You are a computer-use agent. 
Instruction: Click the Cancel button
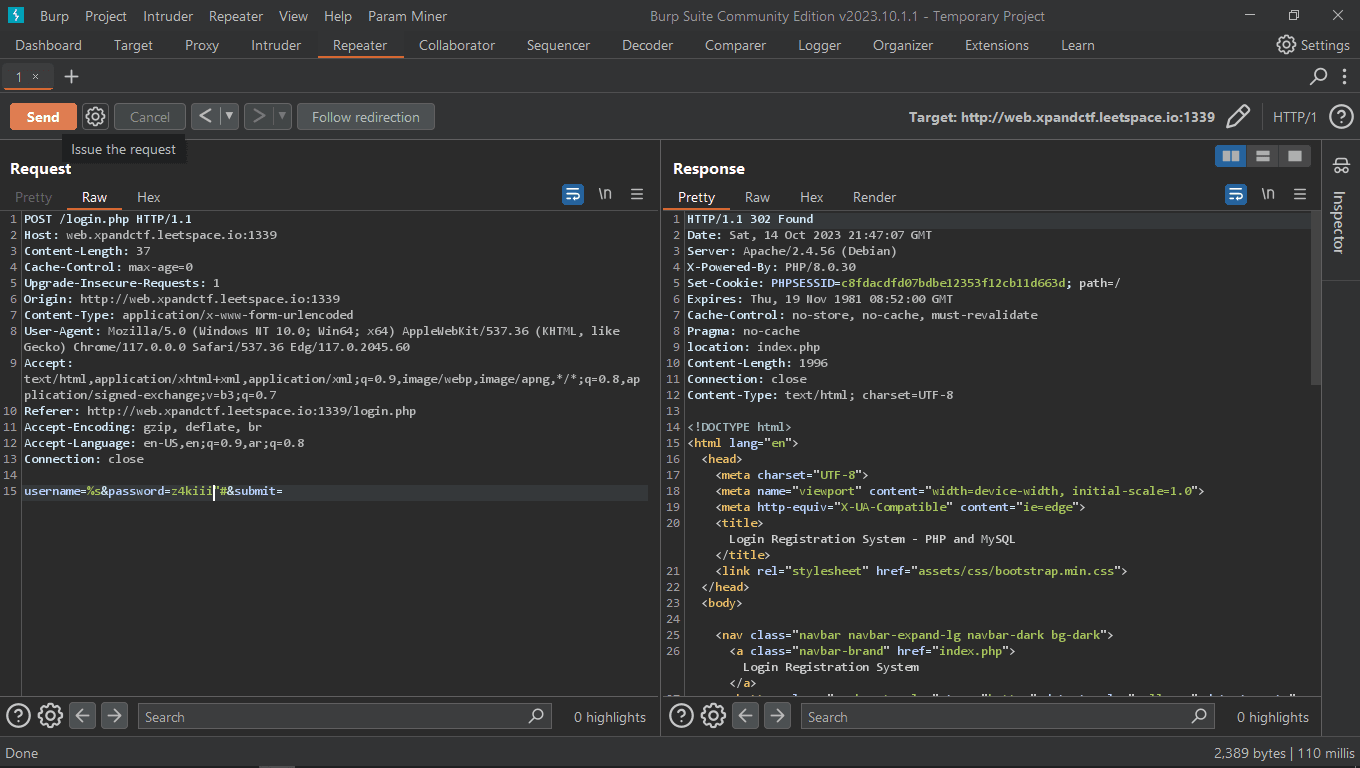(150, 117)
